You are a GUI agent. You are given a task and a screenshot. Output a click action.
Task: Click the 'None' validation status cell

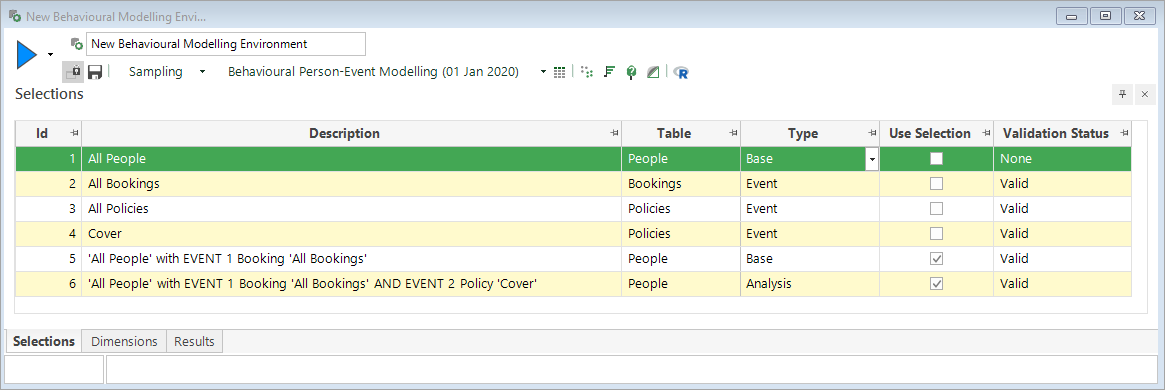coord(1062,159)
